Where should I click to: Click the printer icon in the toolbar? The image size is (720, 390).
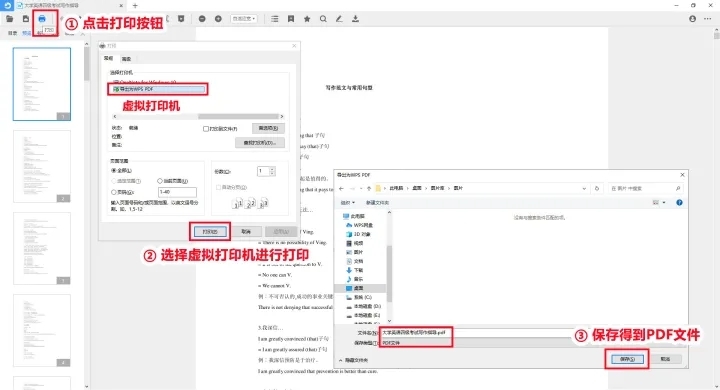pos(42,19)
